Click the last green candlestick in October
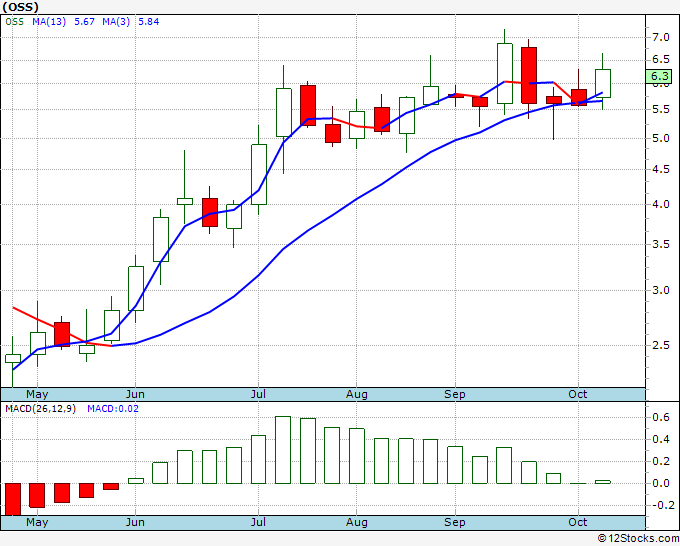This screenshot has width=680, height=546. [603, 83]
